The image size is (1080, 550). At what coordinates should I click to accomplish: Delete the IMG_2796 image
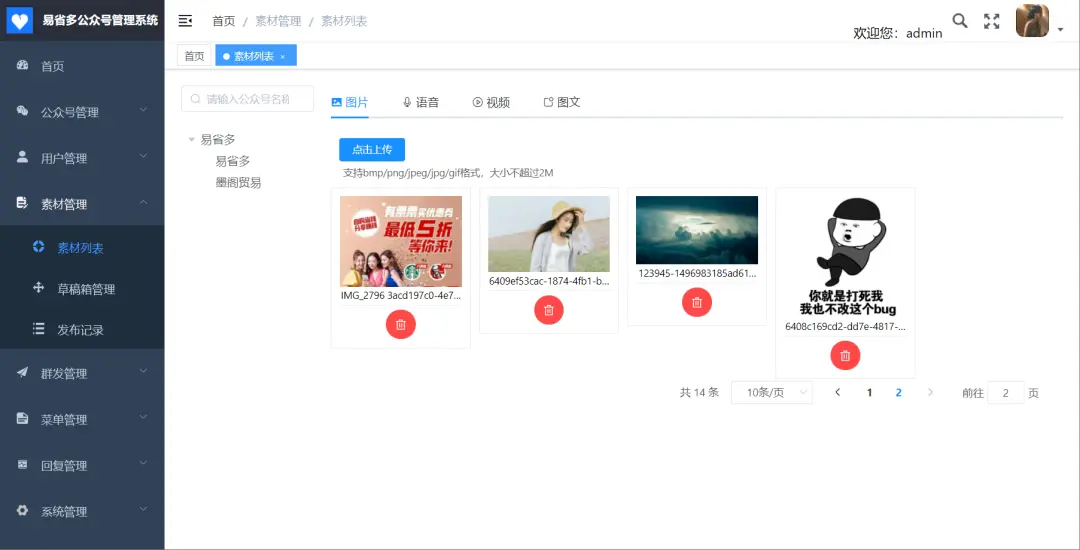401,324
